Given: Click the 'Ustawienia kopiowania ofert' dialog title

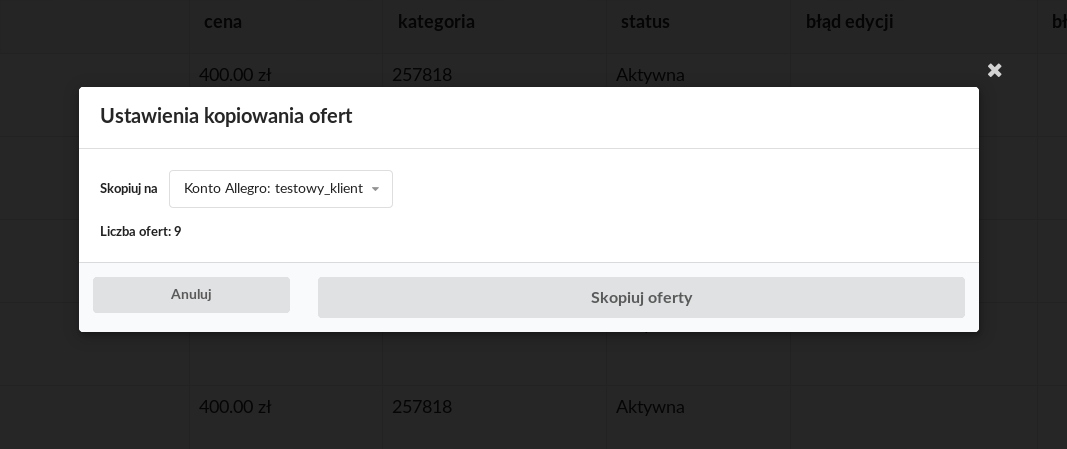Looking at the screenshot, I should 226,116.
